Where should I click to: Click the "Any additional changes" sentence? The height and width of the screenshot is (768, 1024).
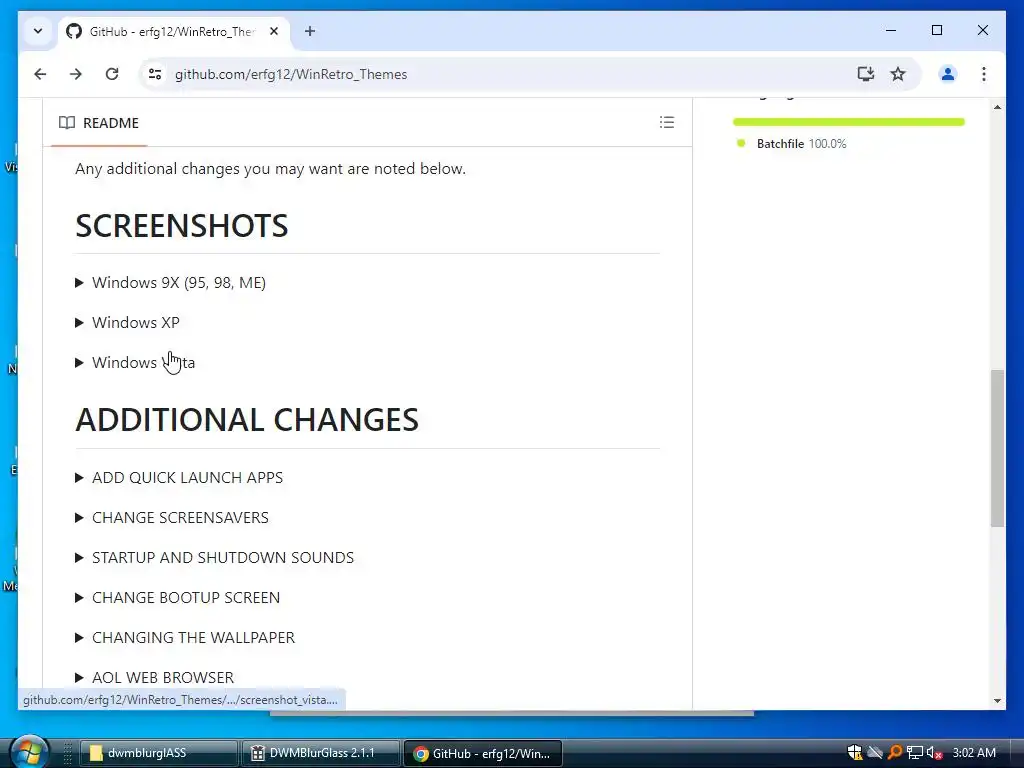pos(270,168)
